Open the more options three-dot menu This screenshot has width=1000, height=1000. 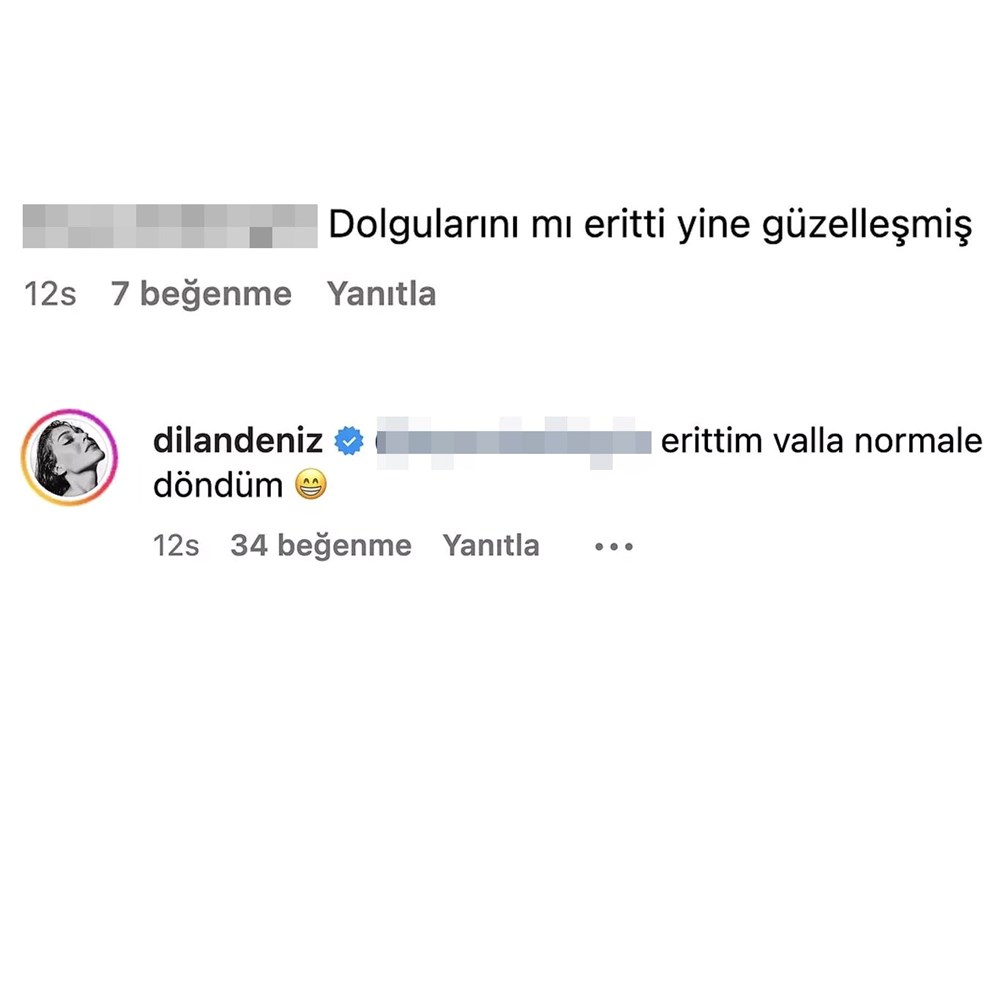click(614, 547)
